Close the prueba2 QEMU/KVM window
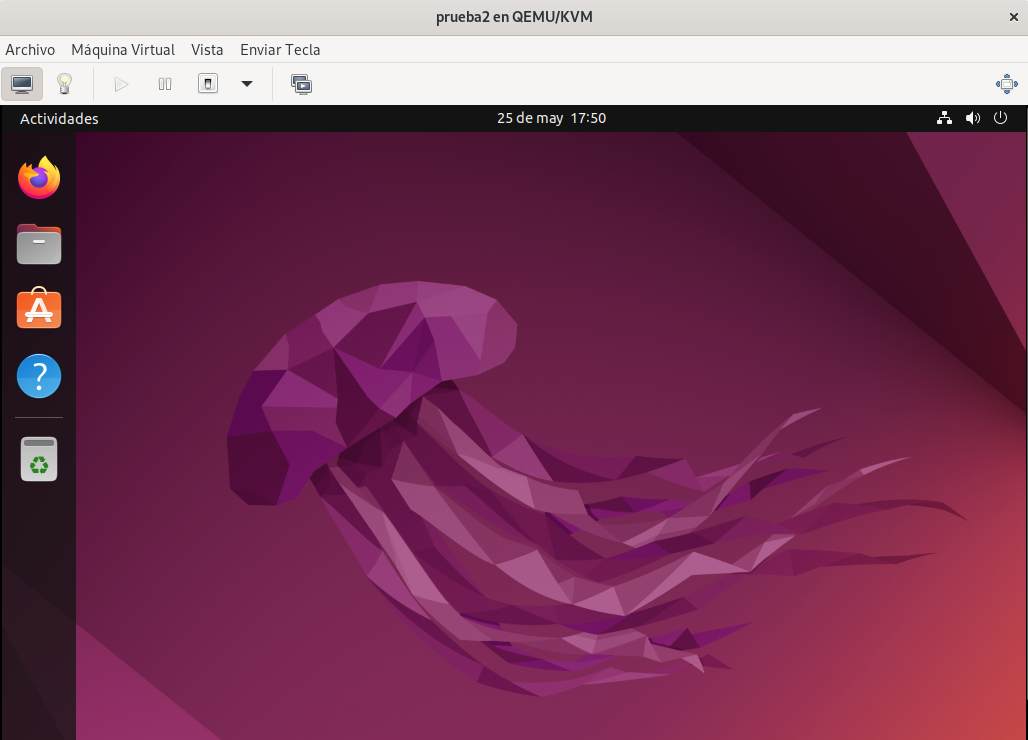 point(1014,17)
